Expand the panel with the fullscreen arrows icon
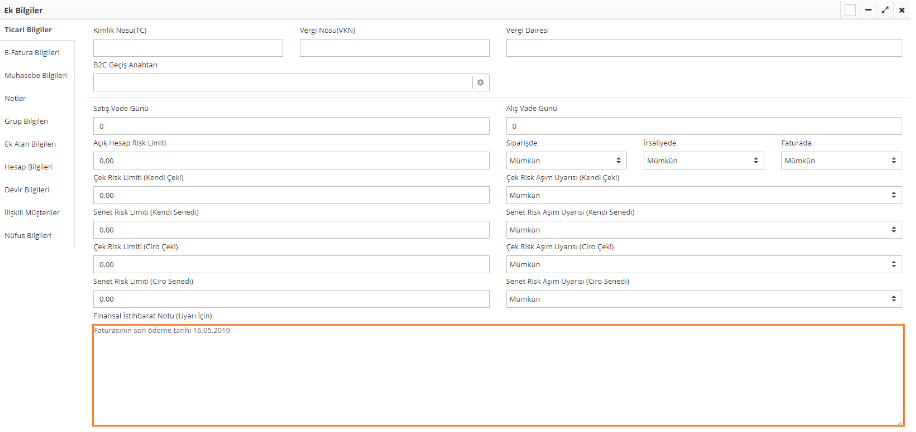This screenshot has width=916, height=432. coord(885,9)
